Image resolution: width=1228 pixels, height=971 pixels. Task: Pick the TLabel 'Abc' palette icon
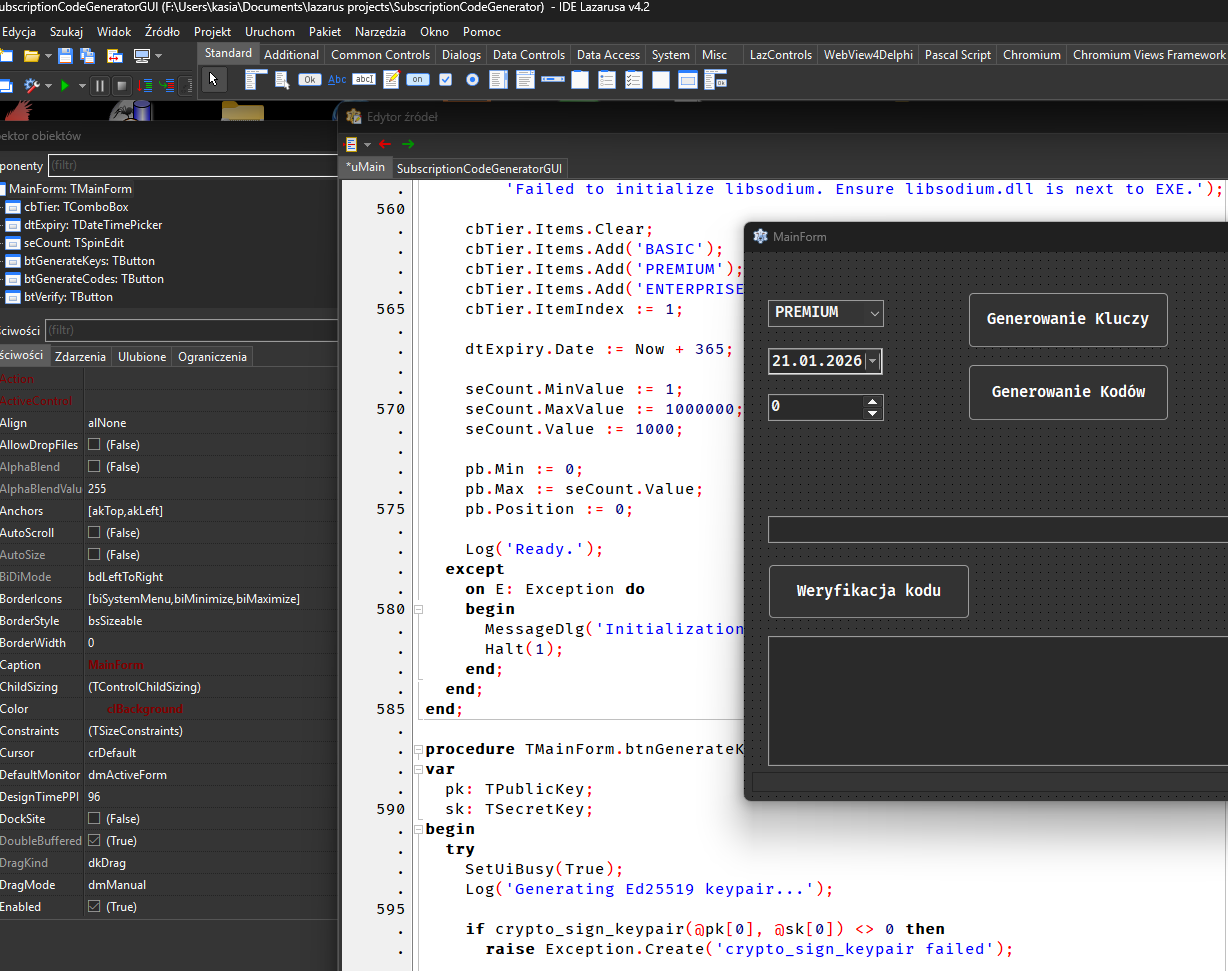click(337, 80)
